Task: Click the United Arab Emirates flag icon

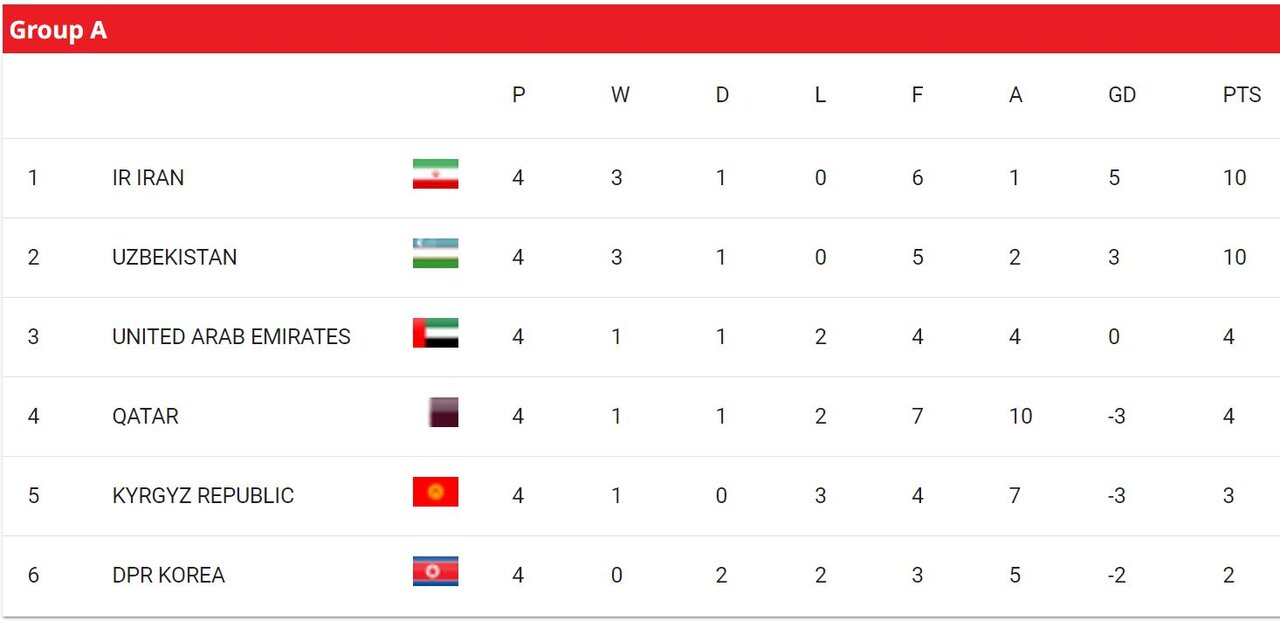Action: 435,333
